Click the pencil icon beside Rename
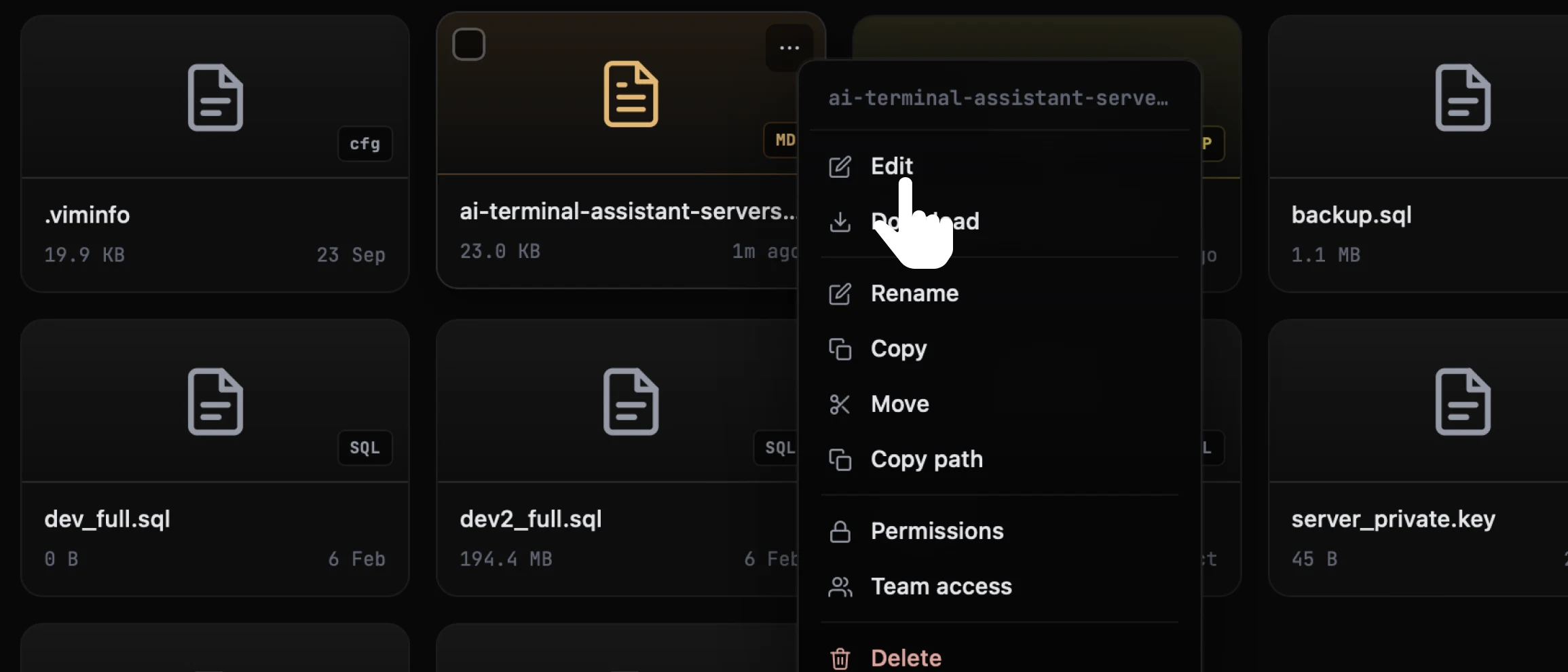 point(840,294)
